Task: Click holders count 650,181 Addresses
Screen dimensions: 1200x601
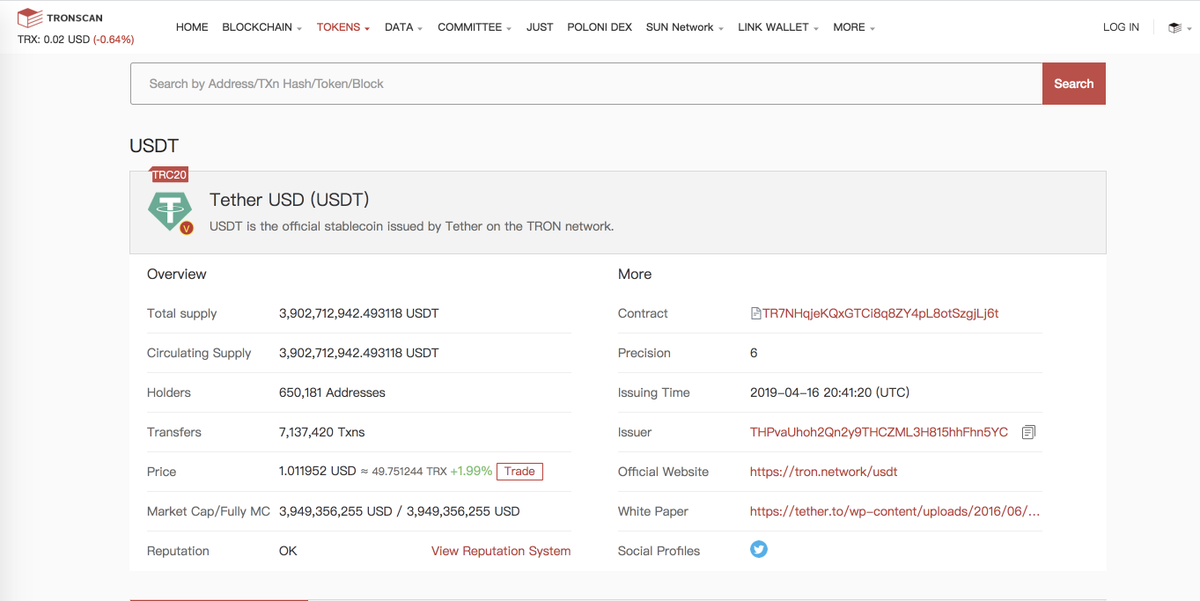Action: [x=332, y=393]
